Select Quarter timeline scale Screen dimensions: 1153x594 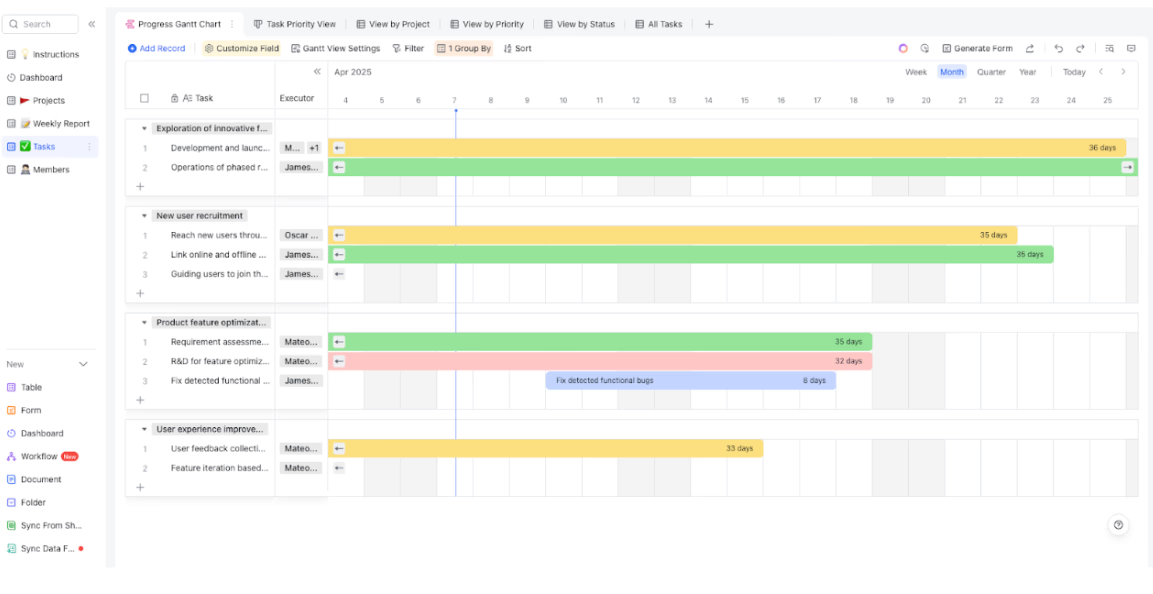pos(991,72)
